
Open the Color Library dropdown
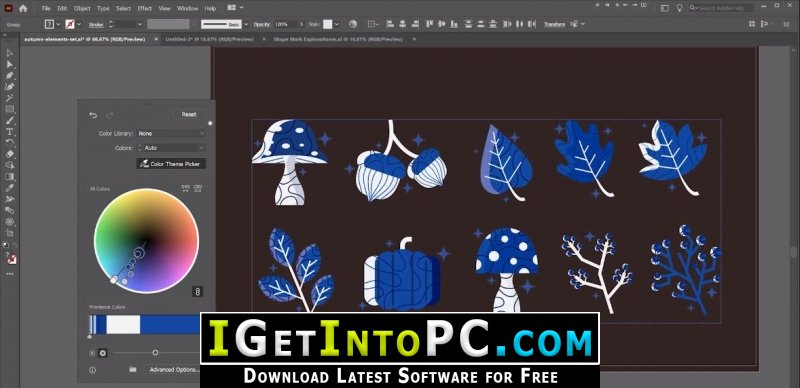(171, 133)
